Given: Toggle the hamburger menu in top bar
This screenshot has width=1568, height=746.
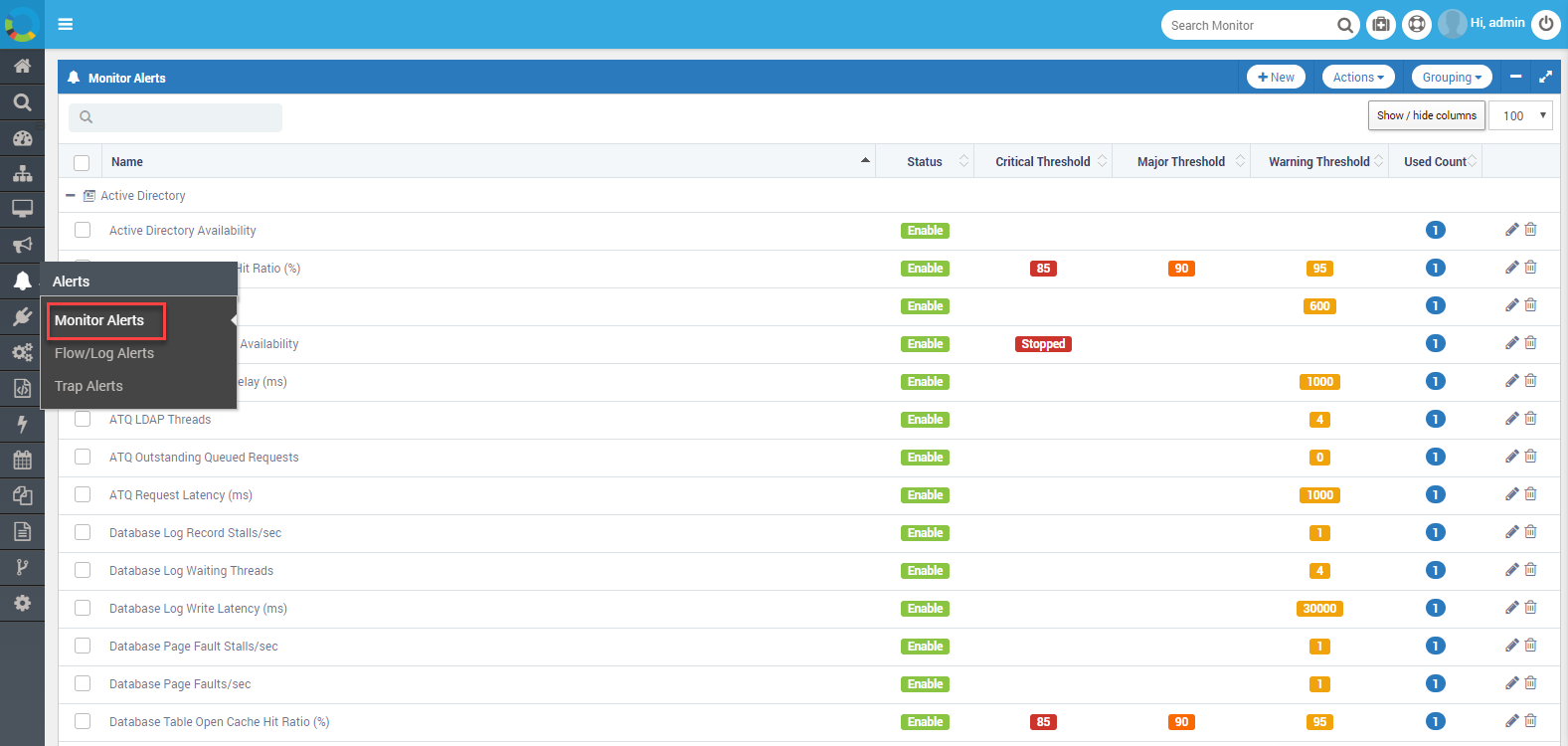Looking at the screenshot, I should pos(66,24).
